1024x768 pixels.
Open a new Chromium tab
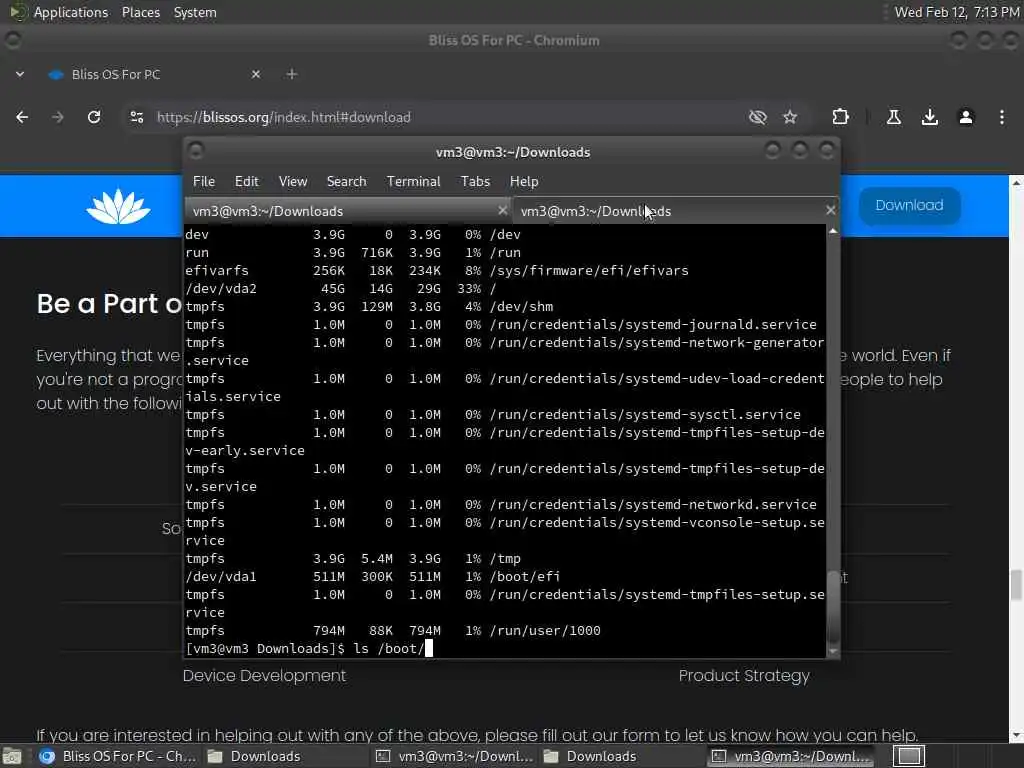292,74
